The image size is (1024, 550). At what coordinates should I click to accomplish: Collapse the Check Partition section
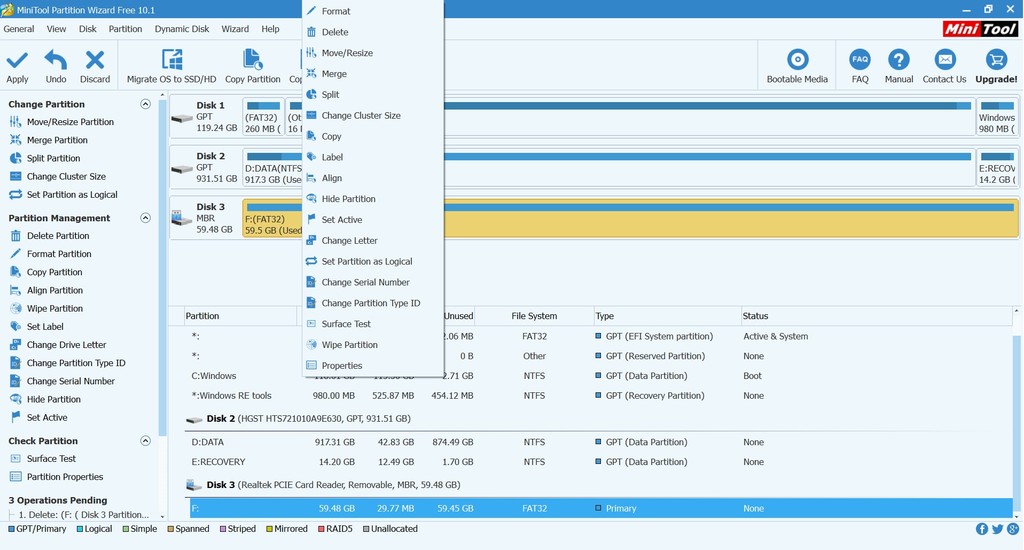(x=146, y=441)
